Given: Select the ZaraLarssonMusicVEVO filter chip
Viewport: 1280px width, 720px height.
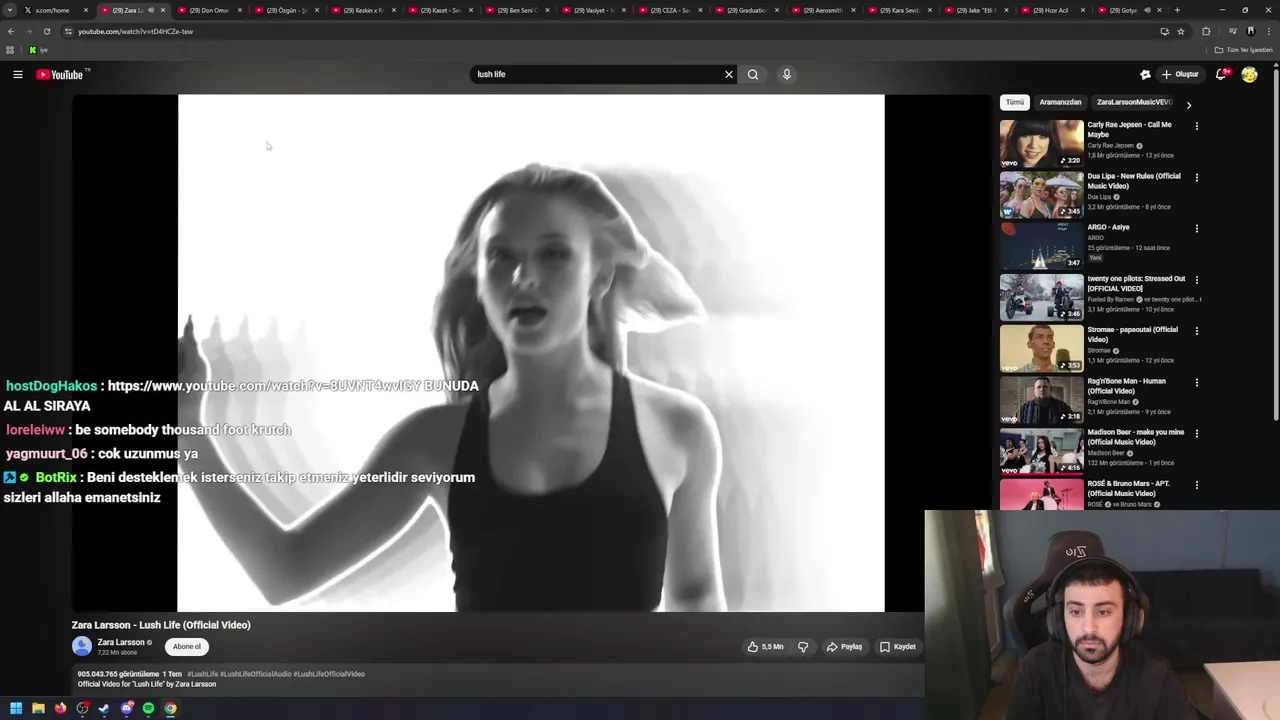Looking at the screenshot, I should click(1134, 102).
